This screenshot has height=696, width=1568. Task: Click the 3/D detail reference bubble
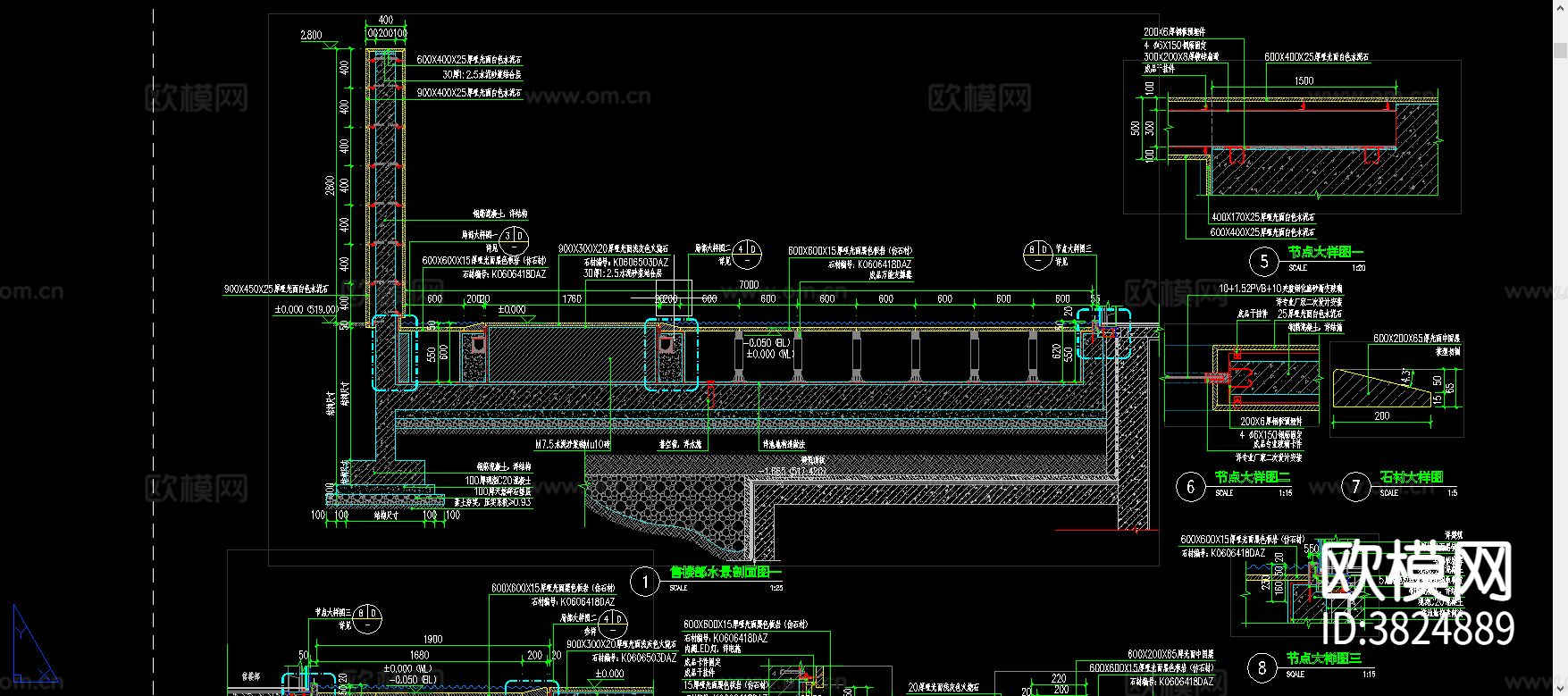point(514,239)
